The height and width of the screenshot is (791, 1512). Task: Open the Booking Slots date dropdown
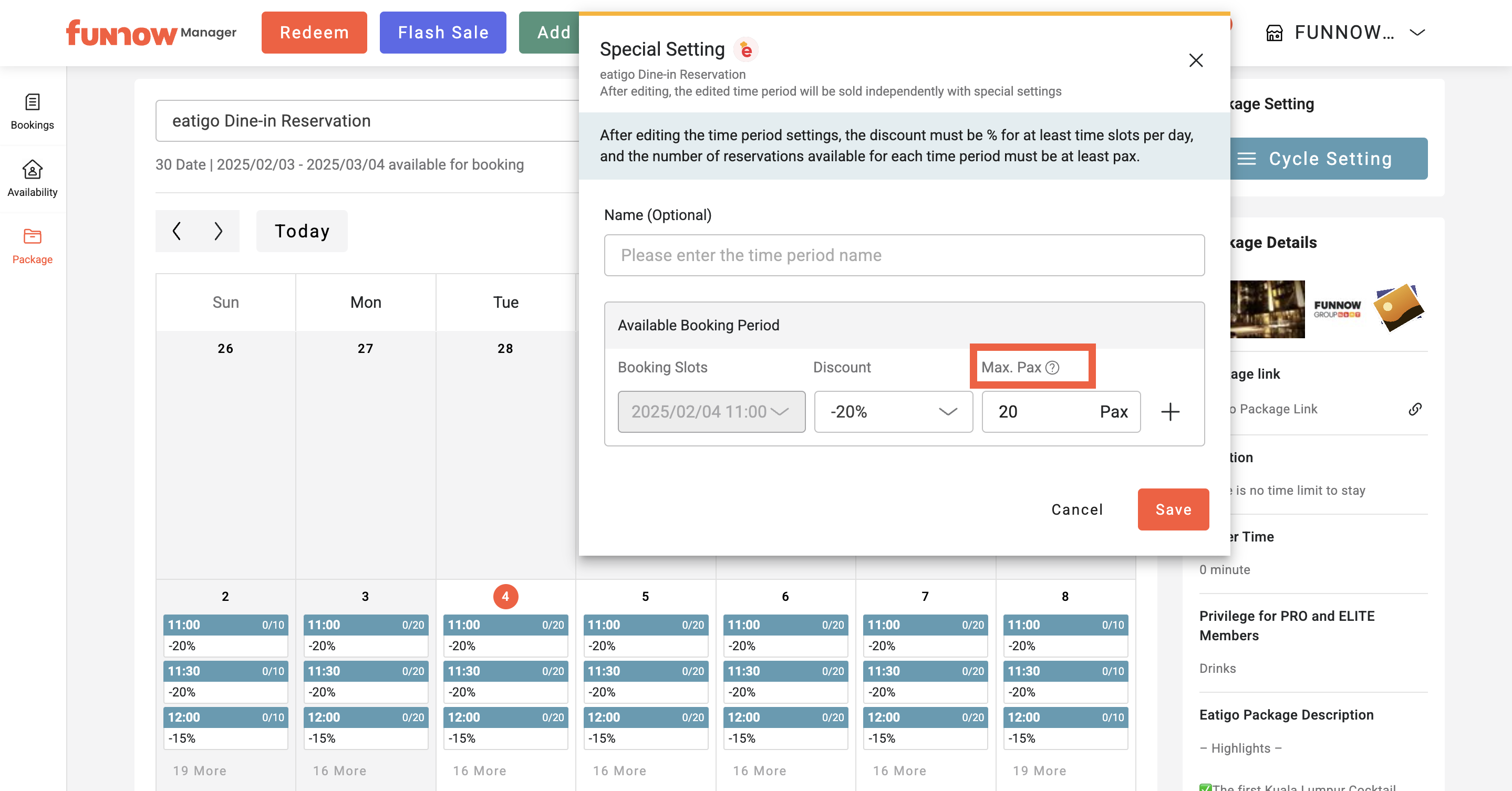click(x=711, y=411)
